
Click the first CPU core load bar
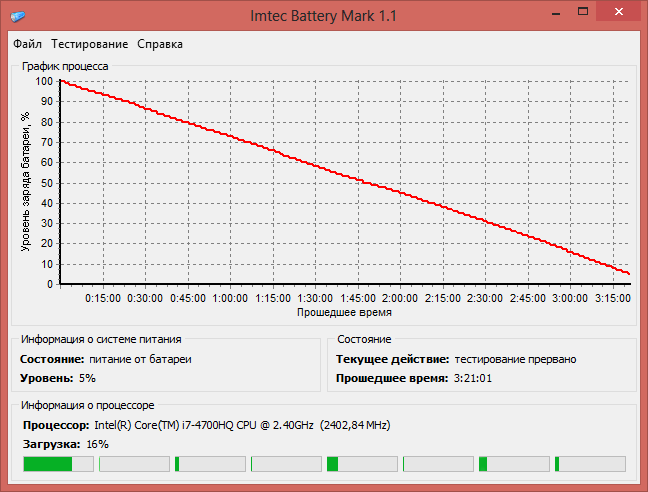tap(59, 464)
